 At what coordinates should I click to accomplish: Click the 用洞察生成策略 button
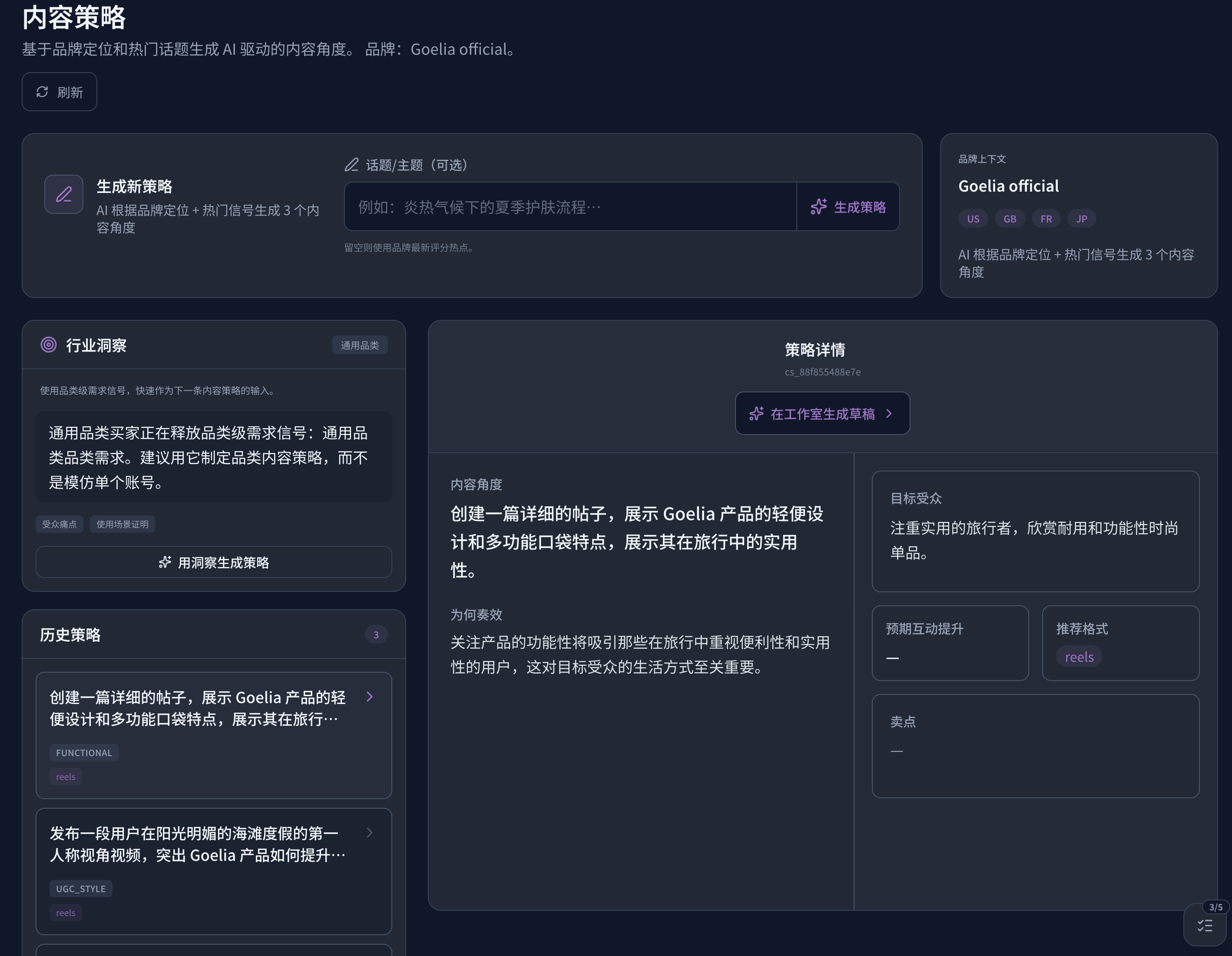(x=214, y=562)
